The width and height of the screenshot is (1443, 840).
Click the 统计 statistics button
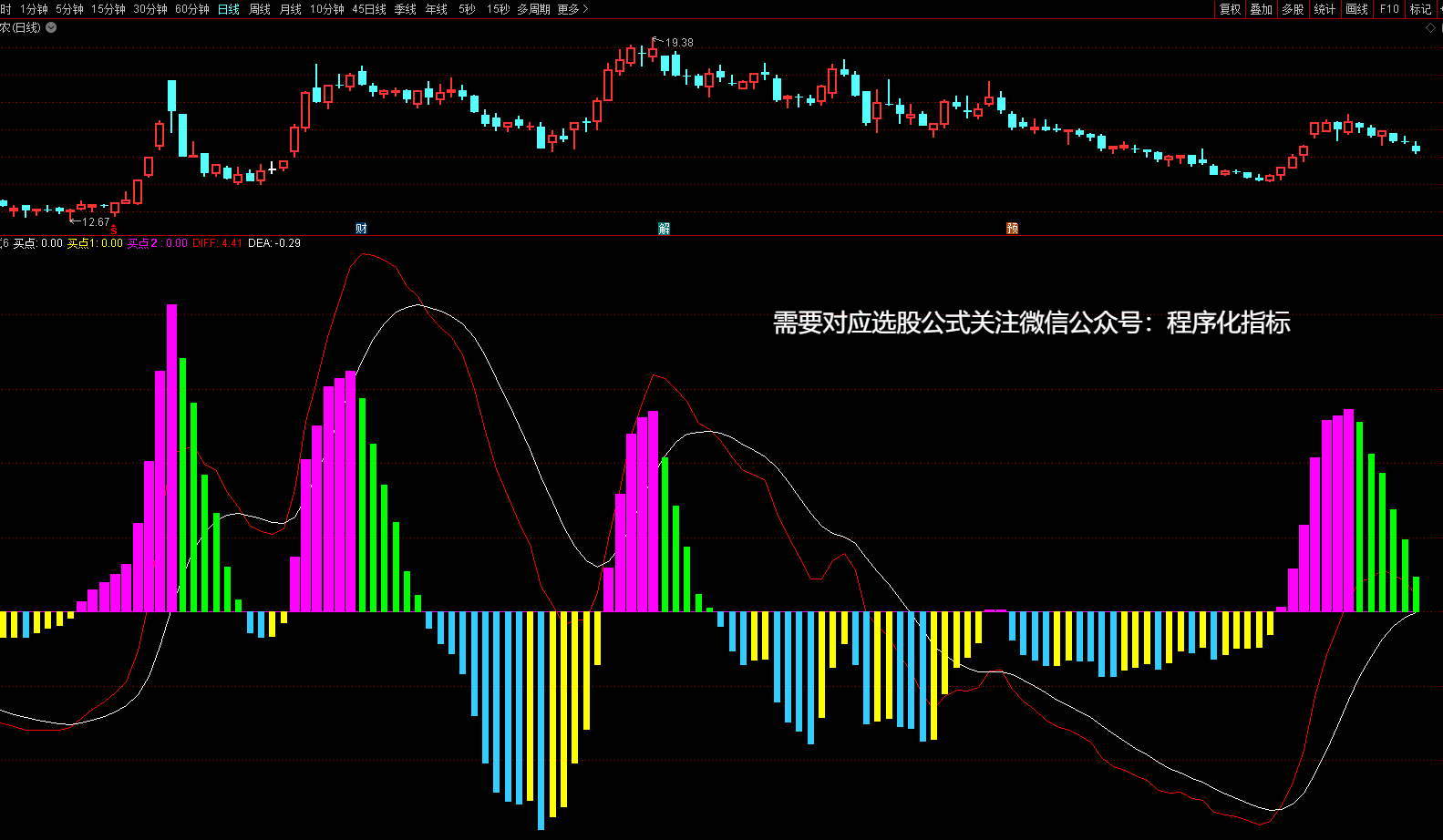[1324, 9]
